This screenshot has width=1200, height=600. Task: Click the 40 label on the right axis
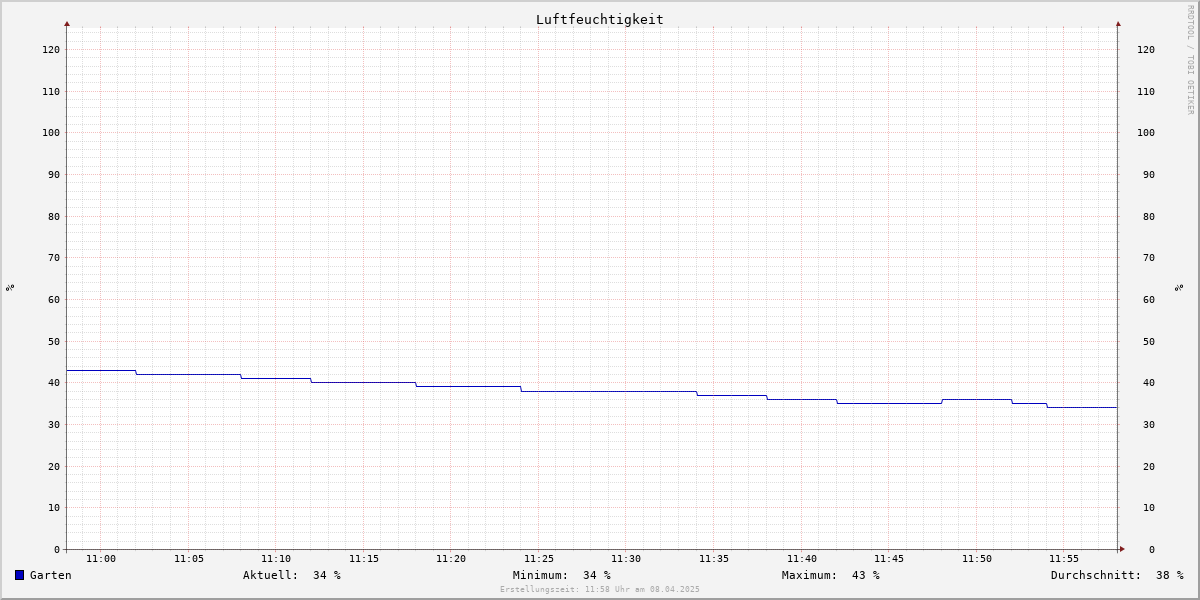point(1149,382)
